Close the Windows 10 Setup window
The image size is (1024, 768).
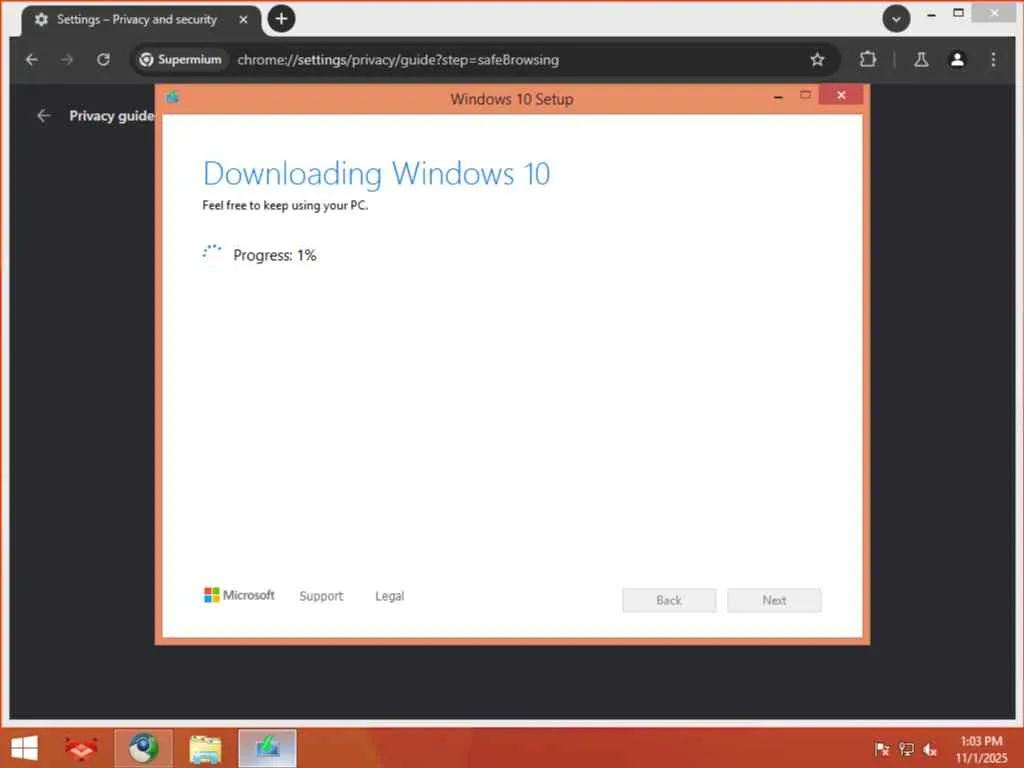coord(840,95)
